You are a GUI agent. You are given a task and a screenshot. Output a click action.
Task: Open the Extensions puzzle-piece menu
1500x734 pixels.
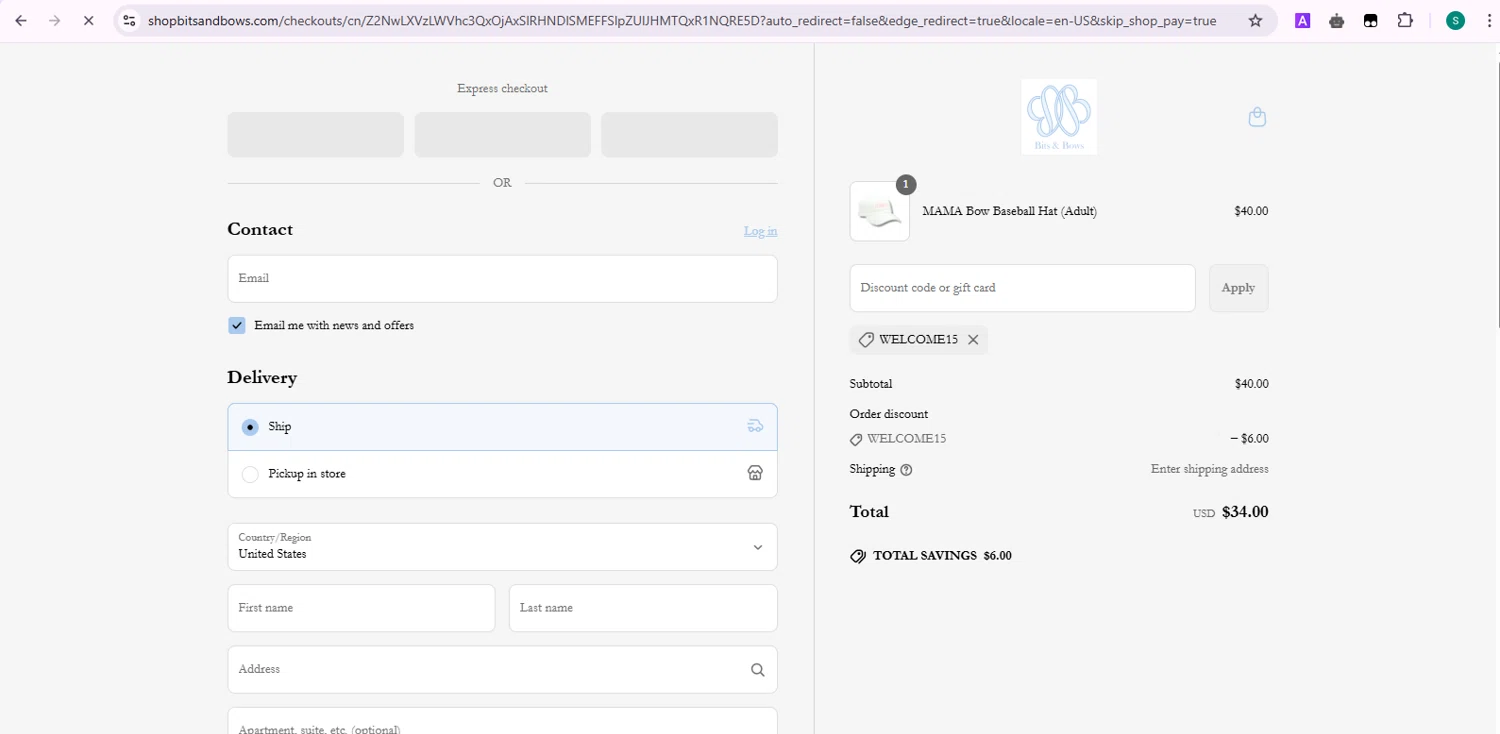[1405, 20]
